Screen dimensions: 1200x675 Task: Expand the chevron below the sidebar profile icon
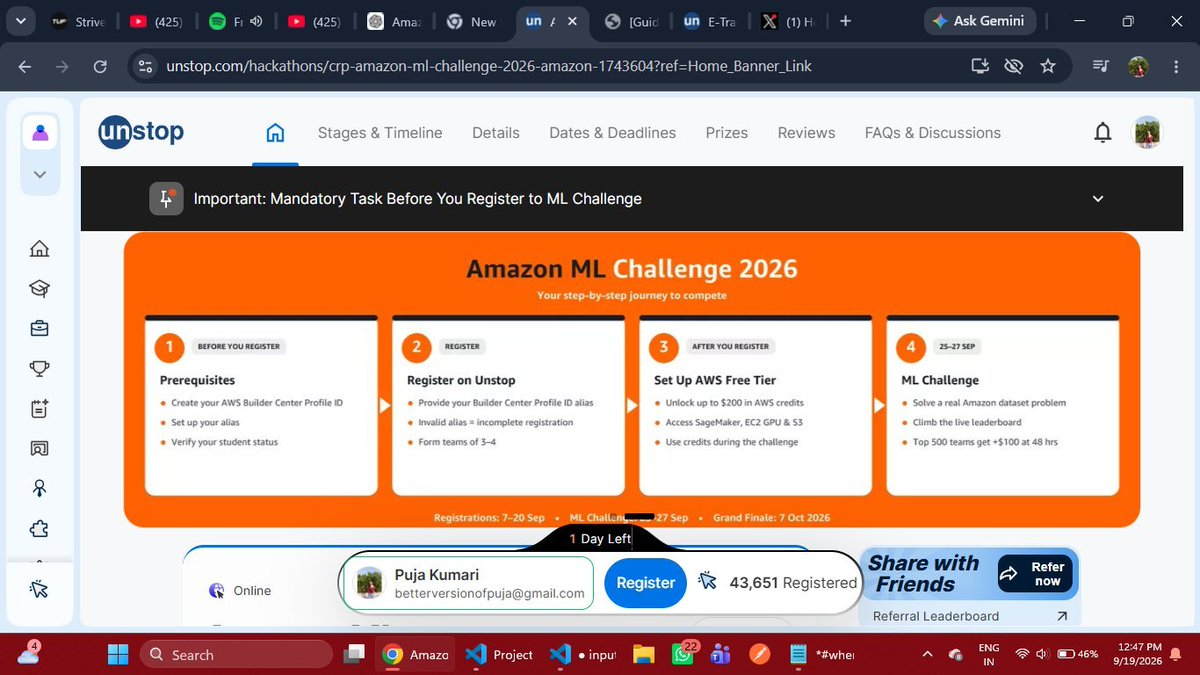click(40, 174)
